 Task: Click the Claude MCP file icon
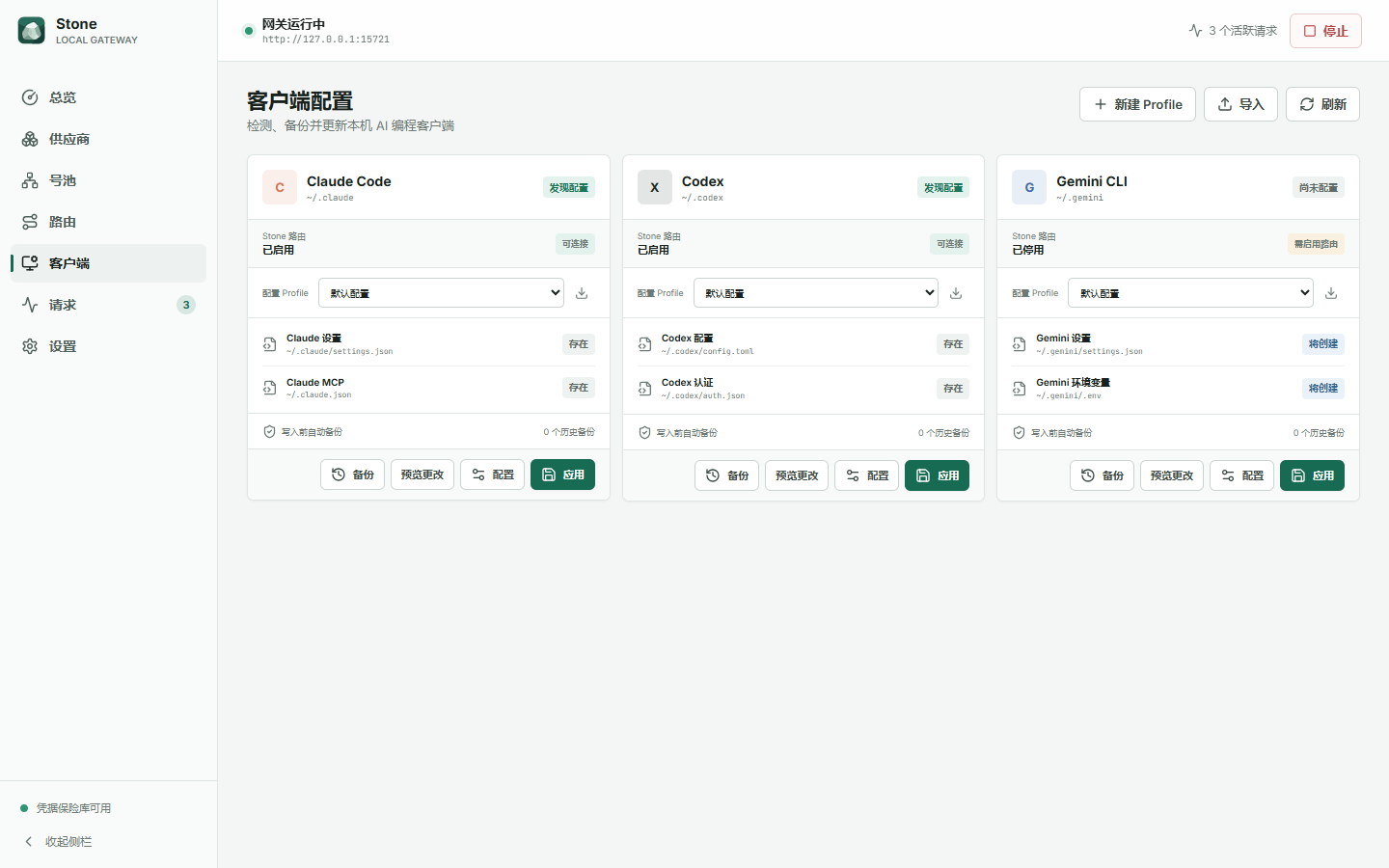point(270,388)
